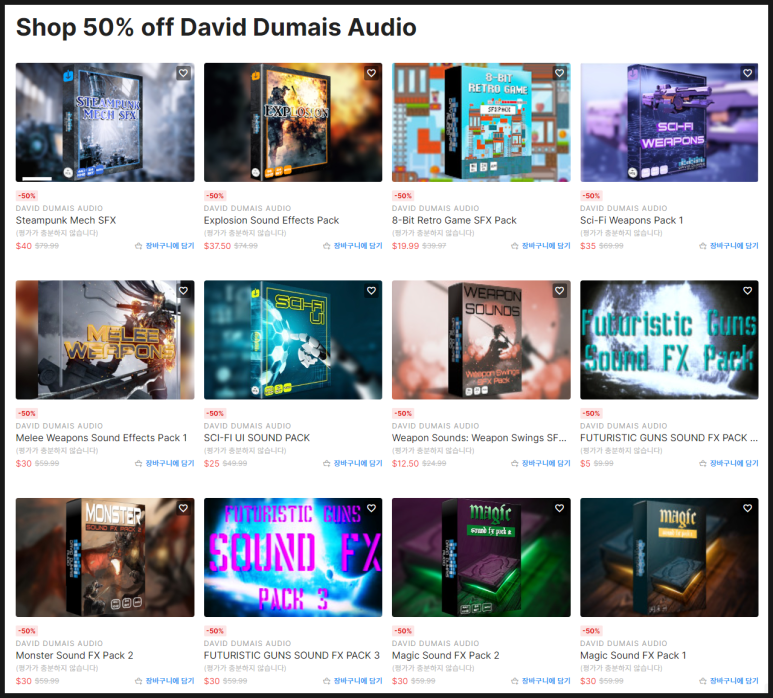Add Melee Weapons Sound Effects Pack 1 to cart
The height and width of the screenshot is (698, 773).
165,463
